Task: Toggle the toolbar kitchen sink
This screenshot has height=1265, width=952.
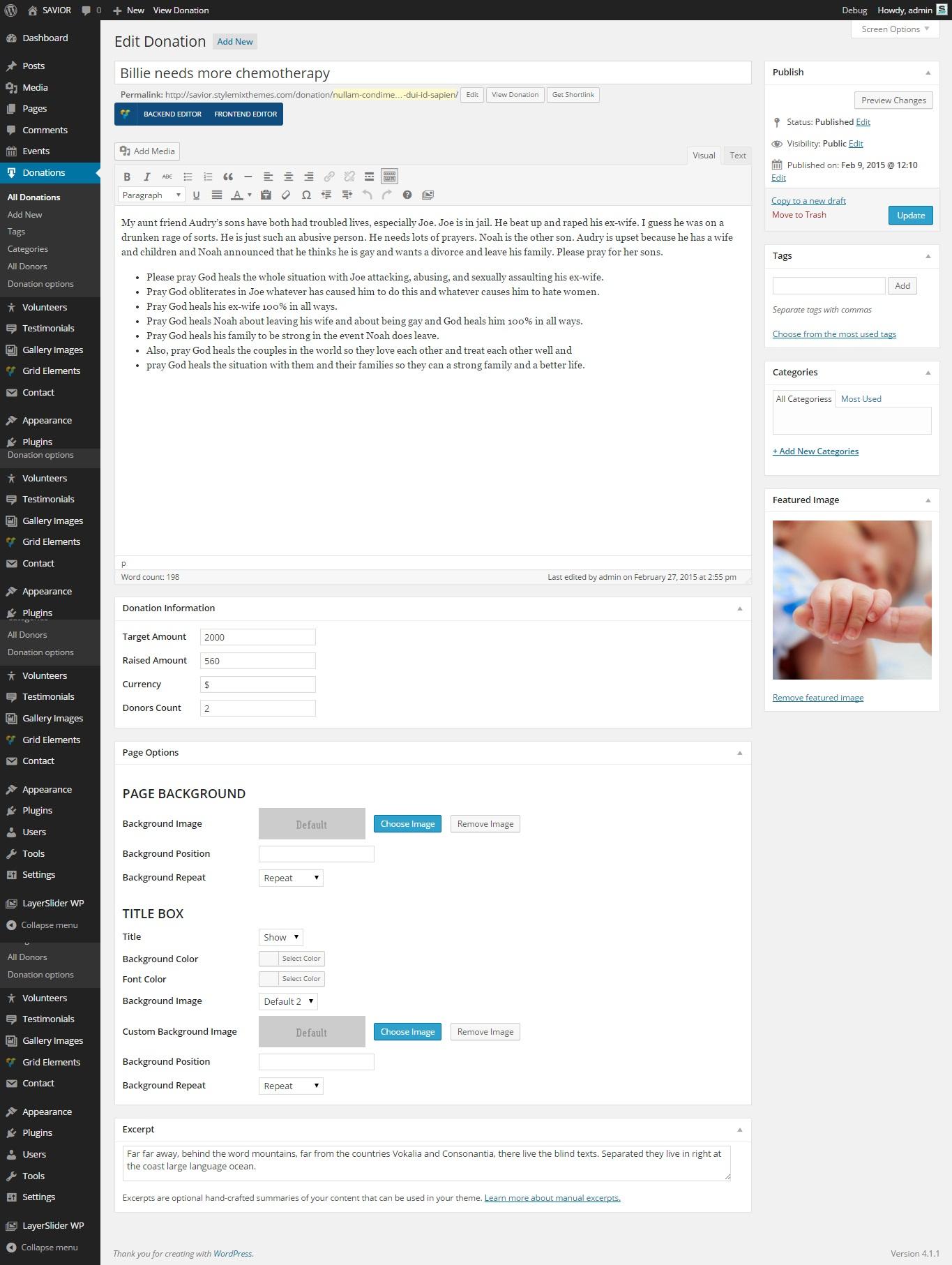Action: (390, 177)
